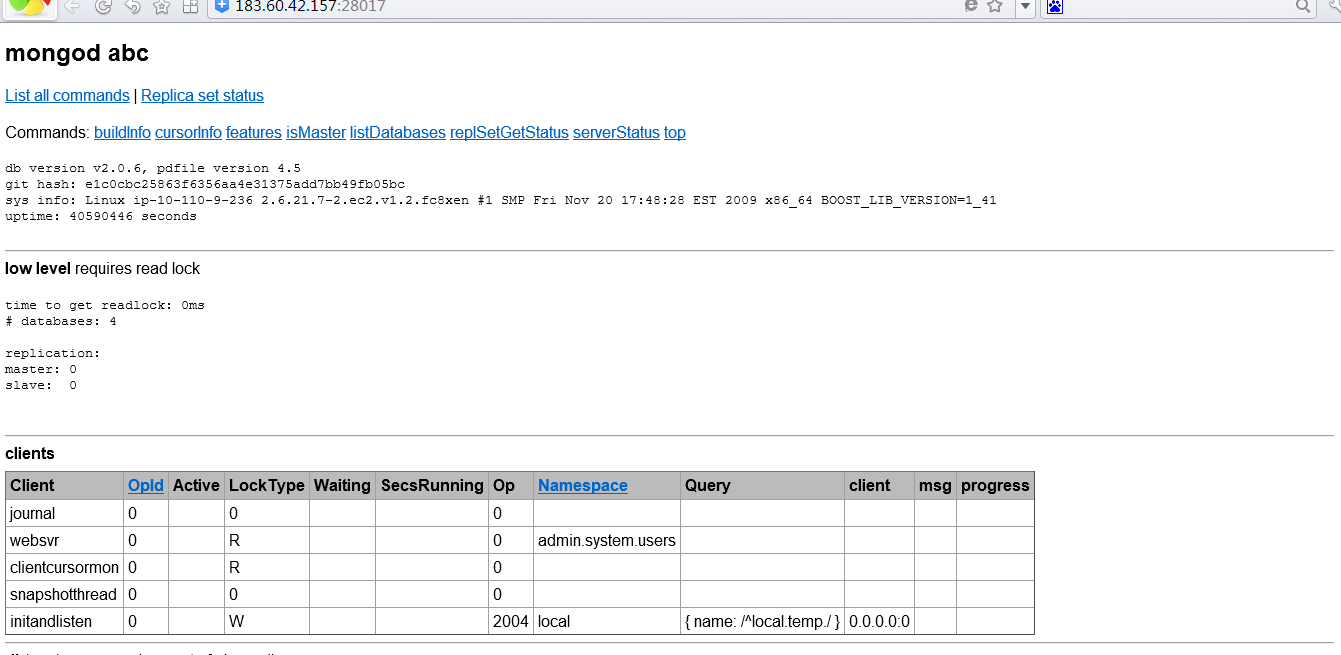Viewport: 1341px width, 655px height.
Task: Open the listDatabases command link
Action: click(398, 133)
